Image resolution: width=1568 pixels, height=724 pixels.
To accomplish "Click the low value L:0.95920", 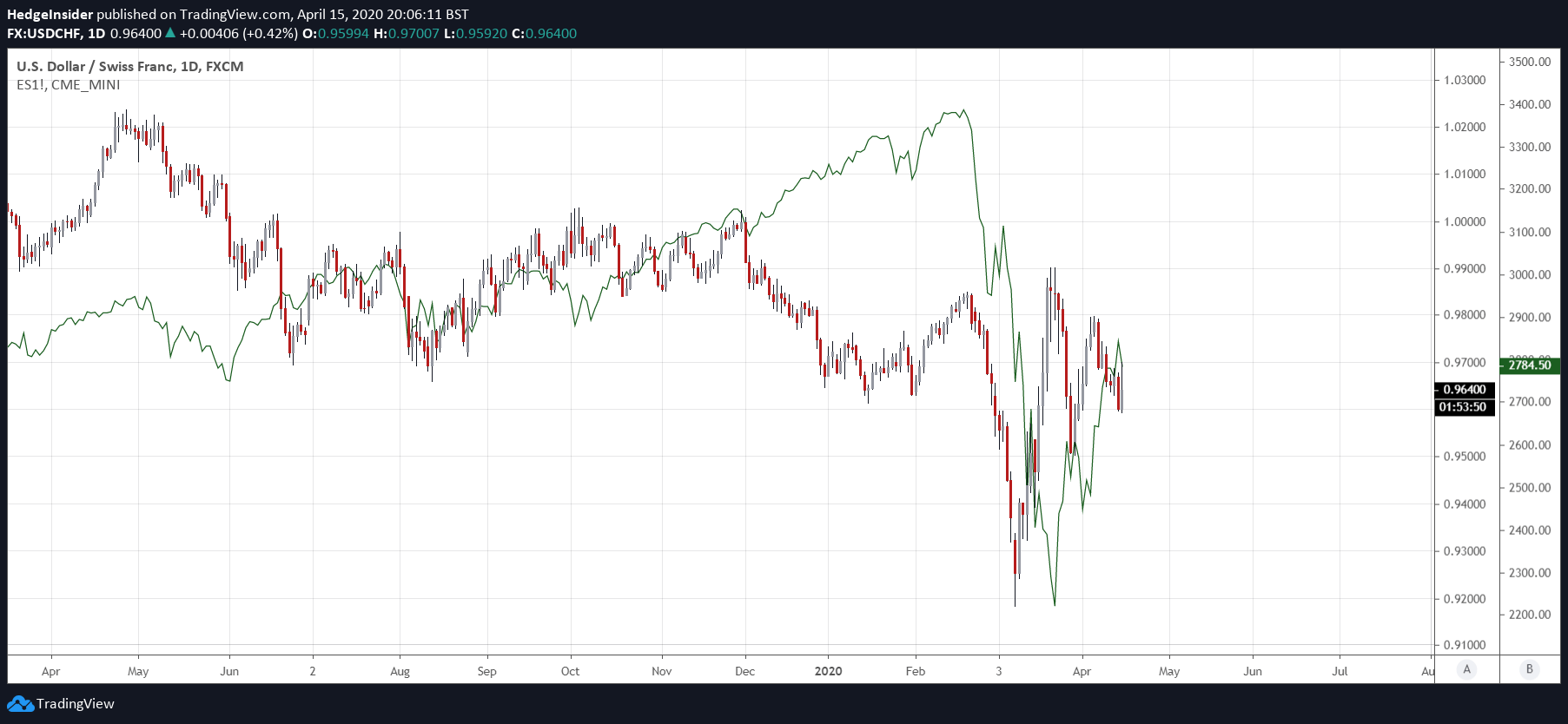I will pyautogui.click(x=475, y=34).
